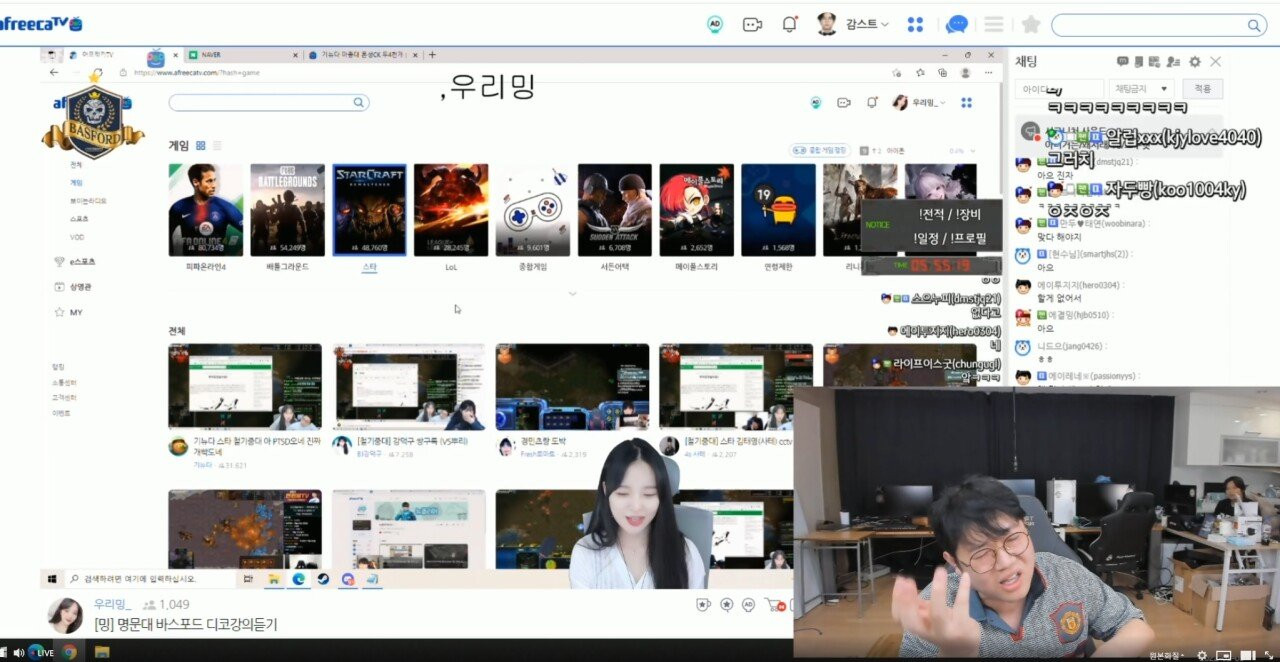Open the 경민초랑 도박 stream title
This screenshot has width=1280, height=662.
(x=544, y=441)
